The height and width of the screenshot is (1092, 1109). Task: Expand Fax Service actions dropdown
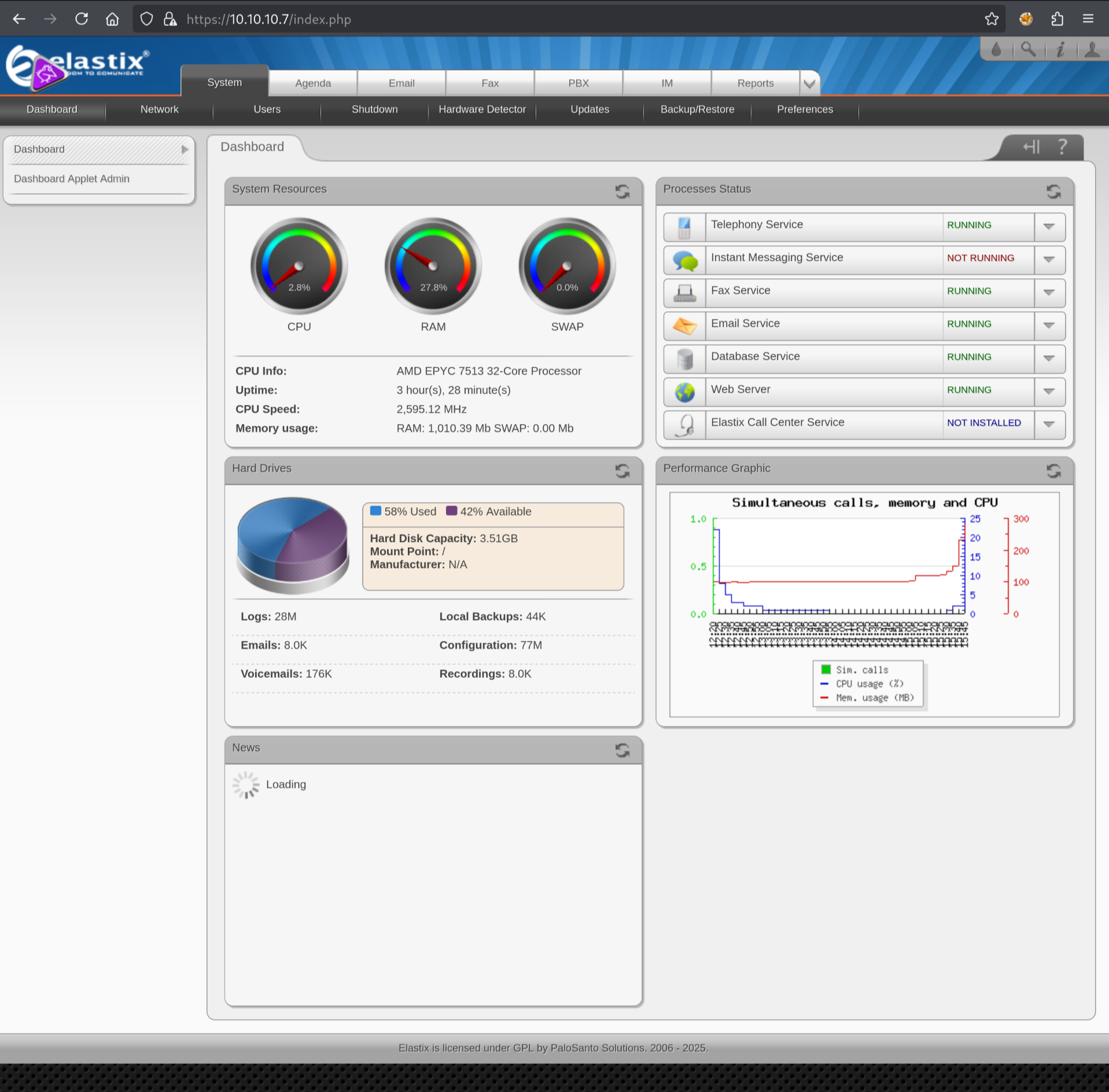pyautogui.click(x=1049, y=293)
